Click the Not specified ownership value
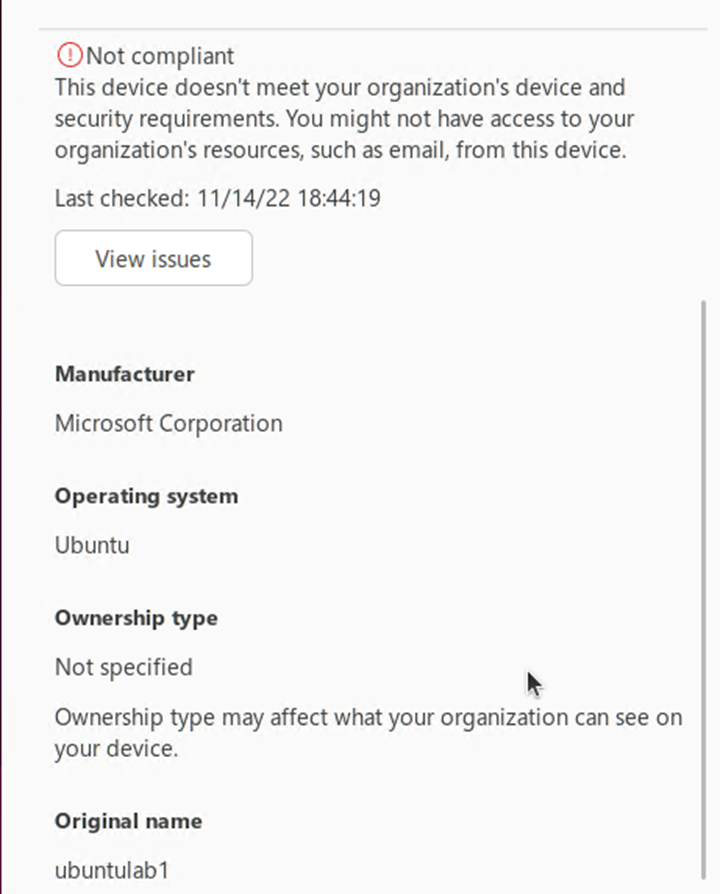The image size is (720, 894). point(123,667)
